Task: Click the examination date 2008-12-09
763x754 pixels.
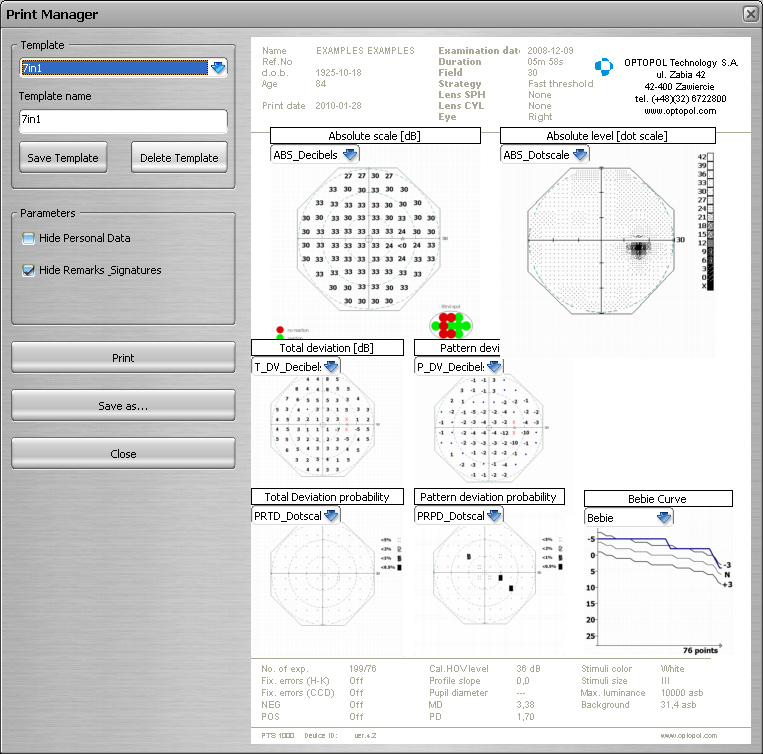Action: 550,51
